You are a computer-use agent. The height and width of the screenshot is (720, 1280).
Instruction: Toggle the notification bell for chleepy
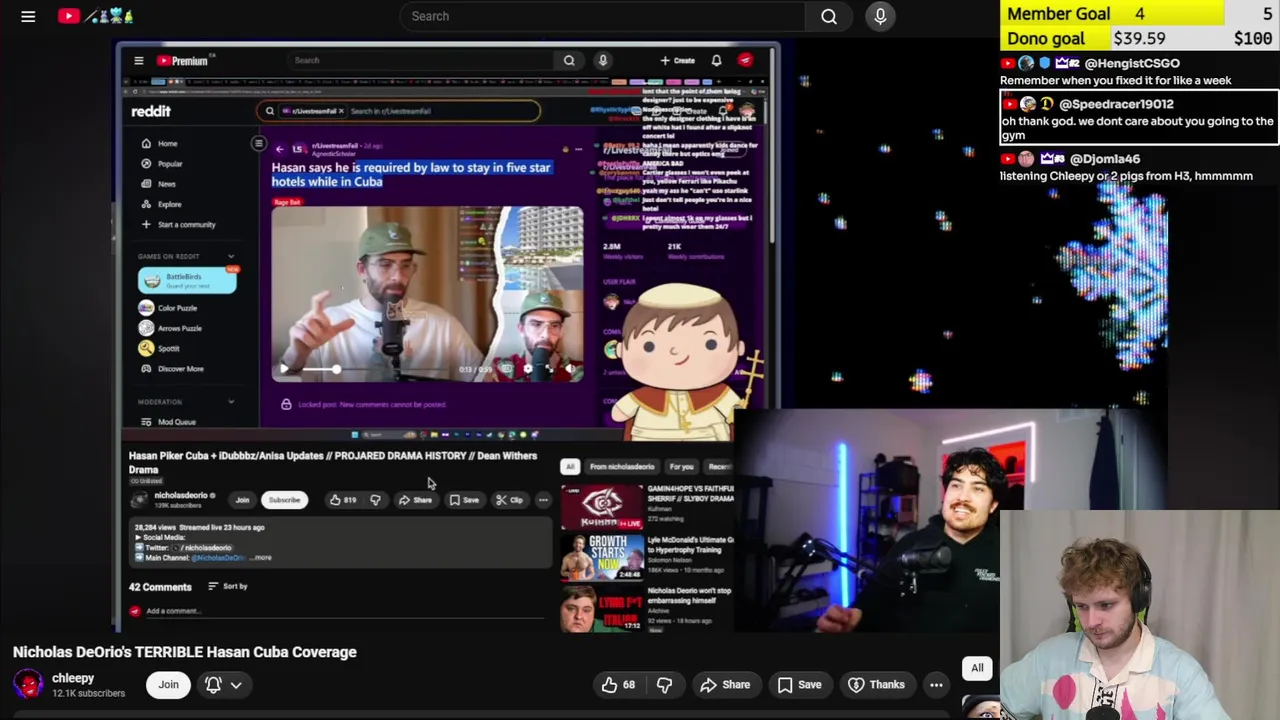click(x=213, y=685)
